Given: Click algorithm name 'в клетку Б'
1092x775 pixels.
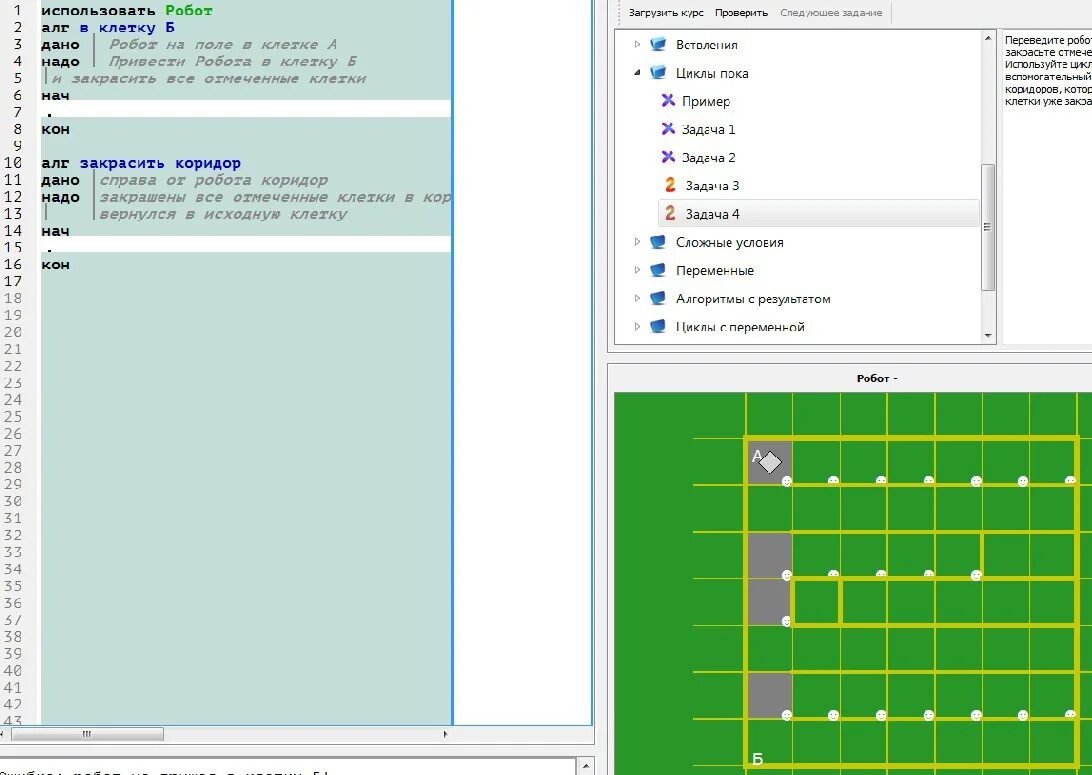Looking at the screenshot, I should 127,28.
